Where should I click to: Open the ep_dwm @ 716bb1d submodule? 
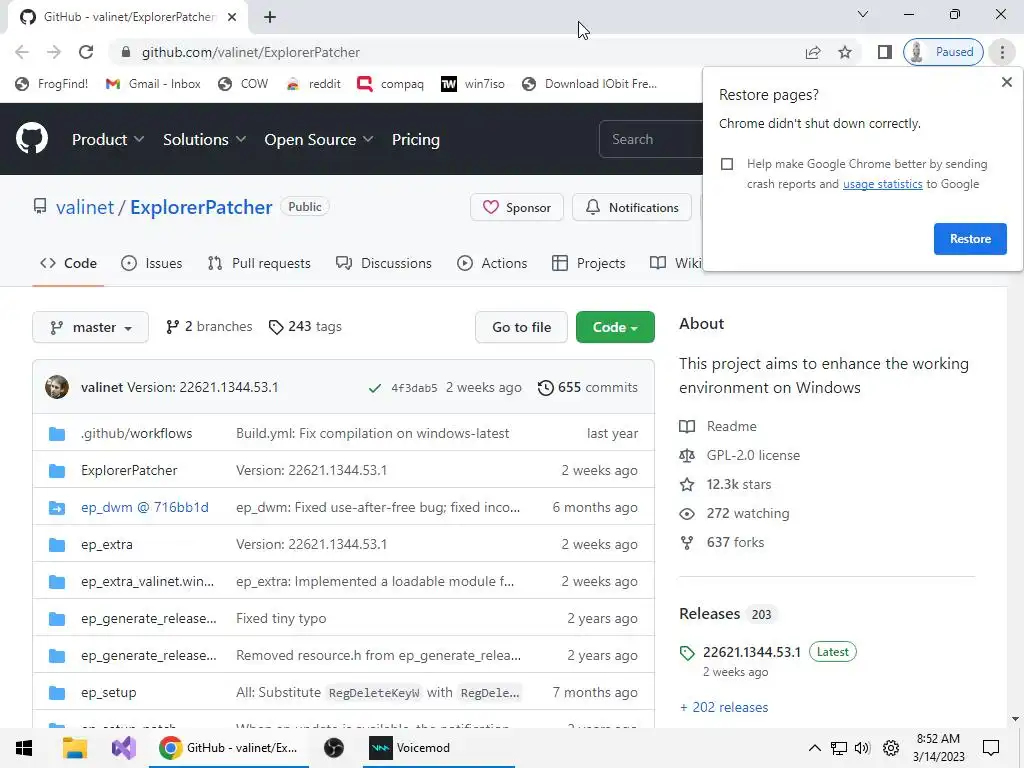(x=145, y=507)
